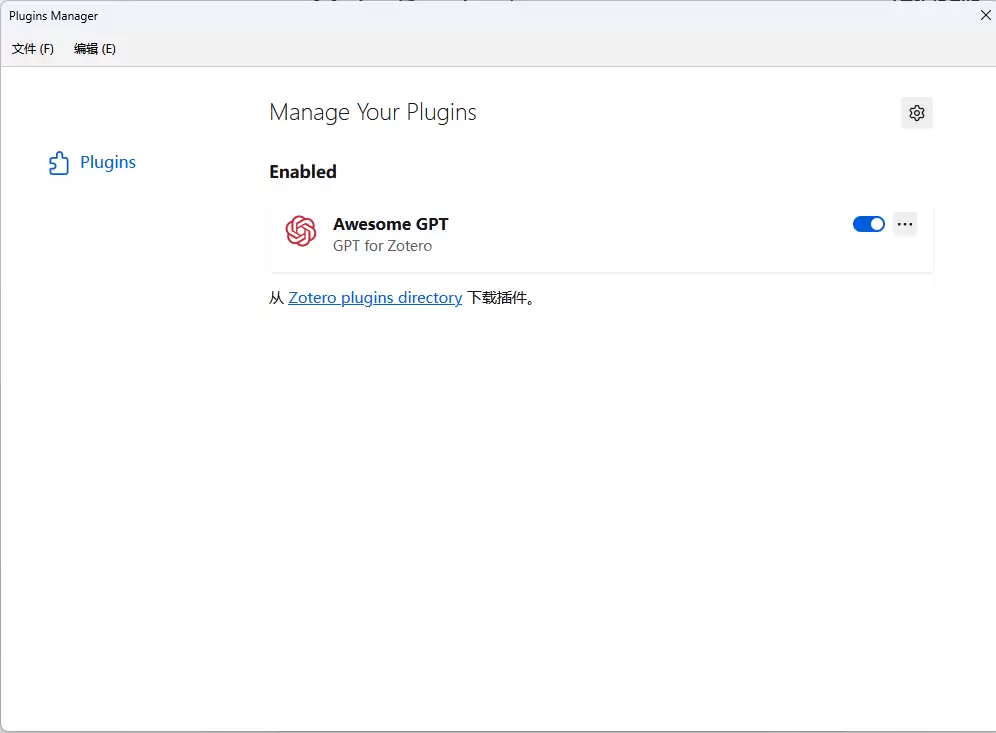Open the 文件 (F) menu
The height and width of the screenshot is (733, 996).
tap(33, 49)
